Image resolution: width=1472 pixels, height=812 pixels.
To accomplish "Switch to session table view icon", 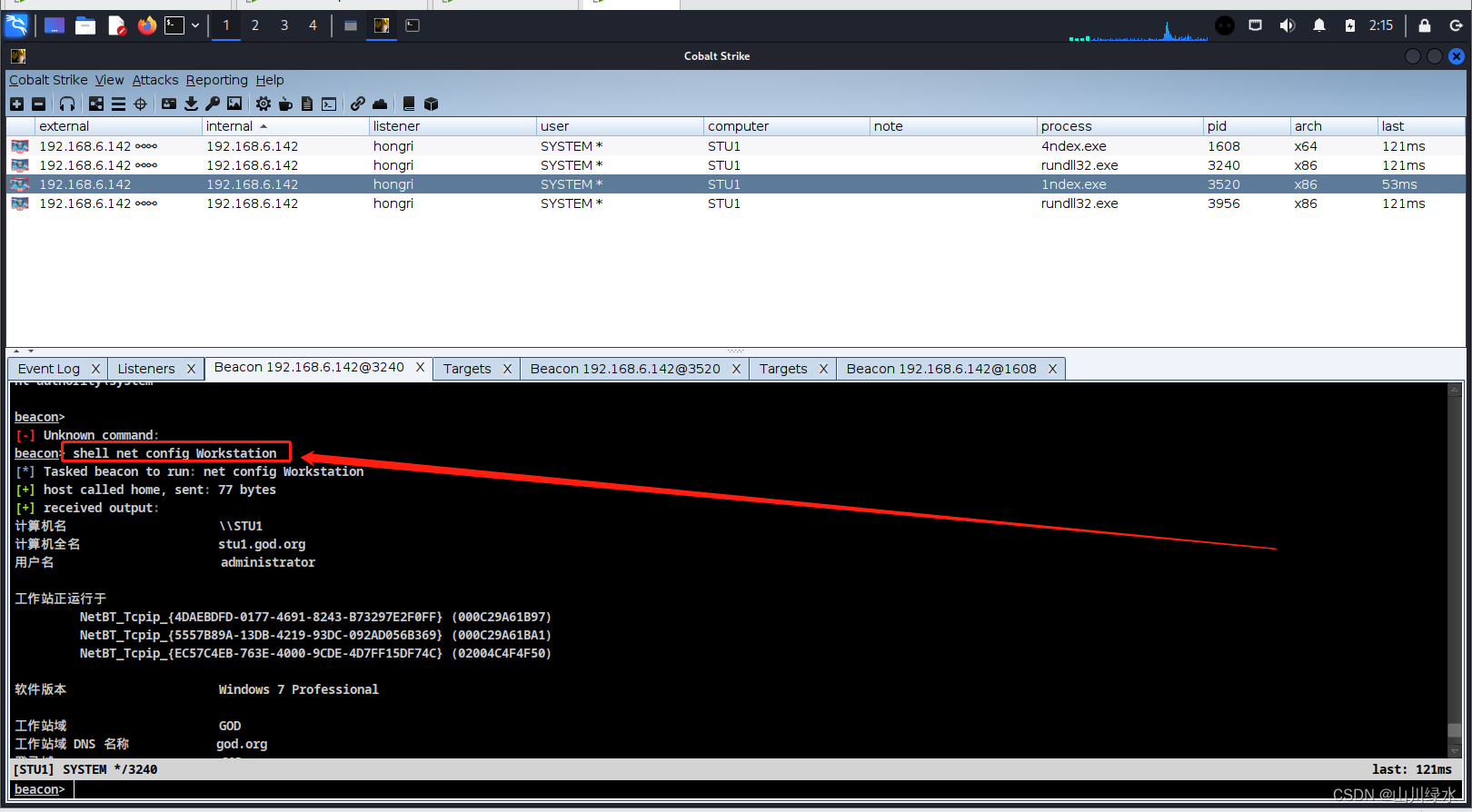I will click(x=118, y=104).
